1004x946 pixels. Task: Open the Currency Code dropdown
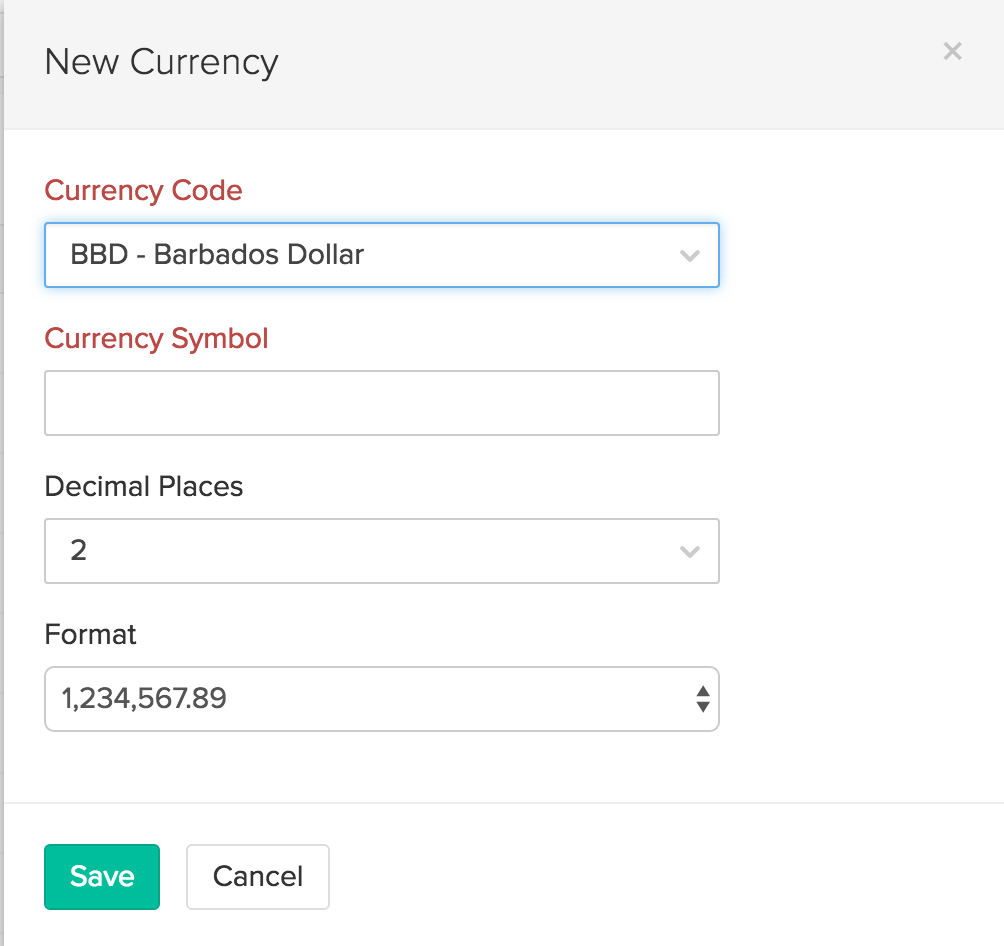click(x=380, y=255)
